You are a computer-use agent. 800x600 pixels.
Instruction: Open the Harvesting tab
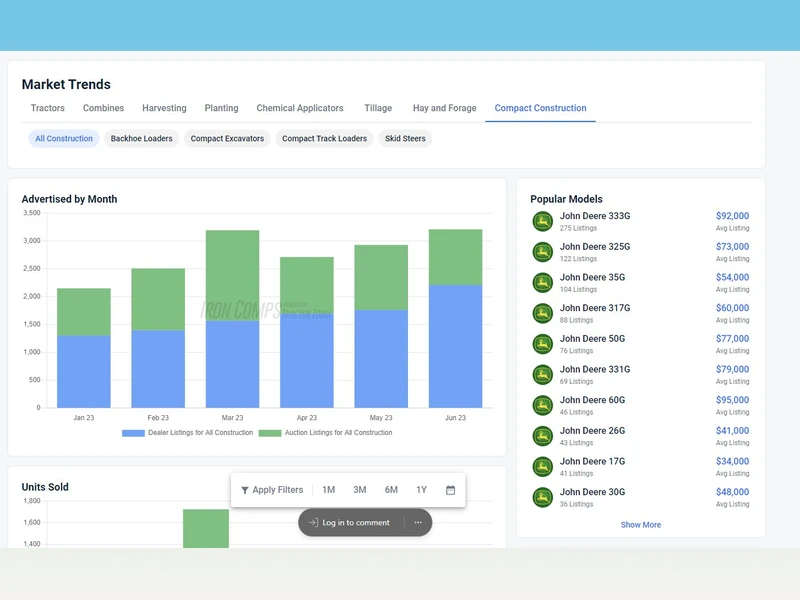pos(164,108)
